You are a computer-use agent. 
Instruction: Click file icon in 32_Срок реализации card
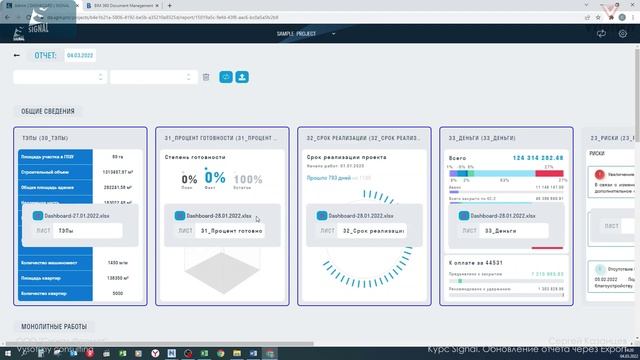(x=322, y=216)
